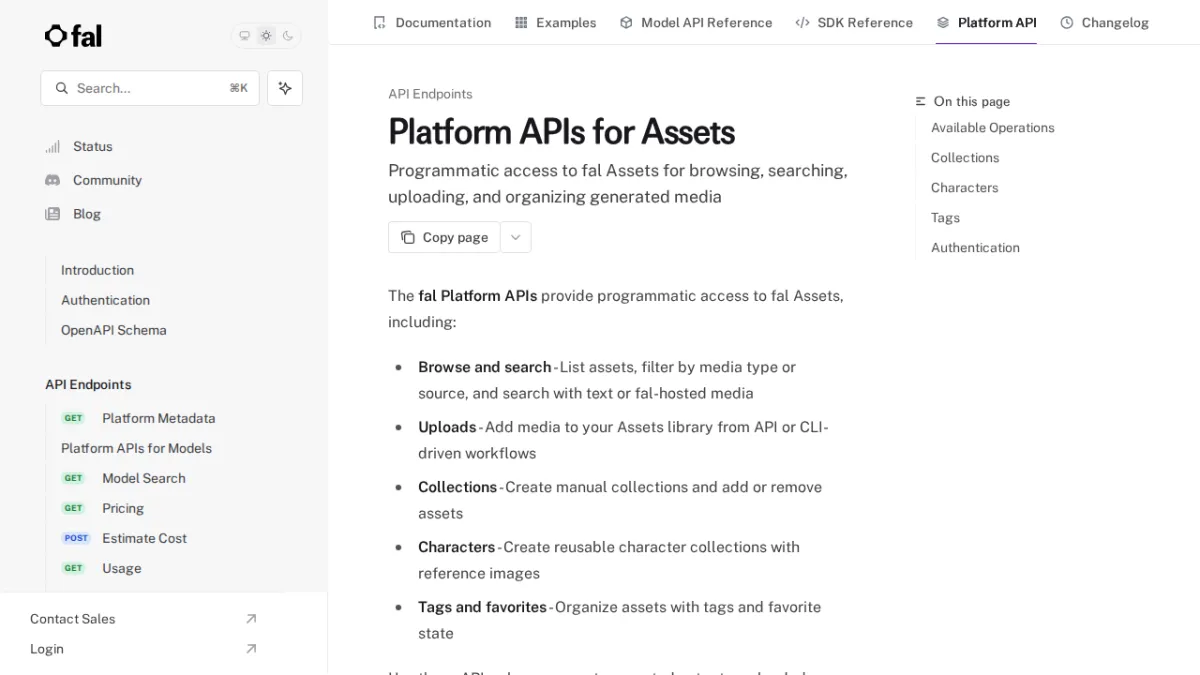Open the Documentation tab
Screen dimensions: 1200x675
[432, 22]
